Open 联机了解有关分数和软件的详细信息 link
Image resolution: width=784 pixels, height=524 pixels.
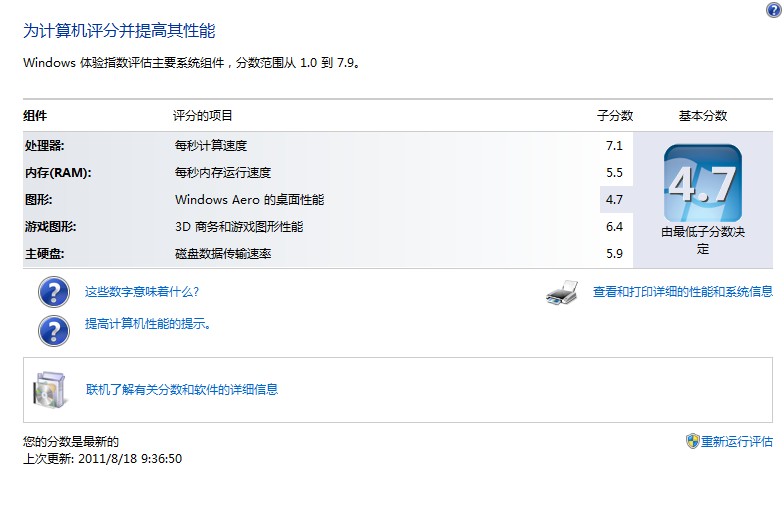click(181, 389)
